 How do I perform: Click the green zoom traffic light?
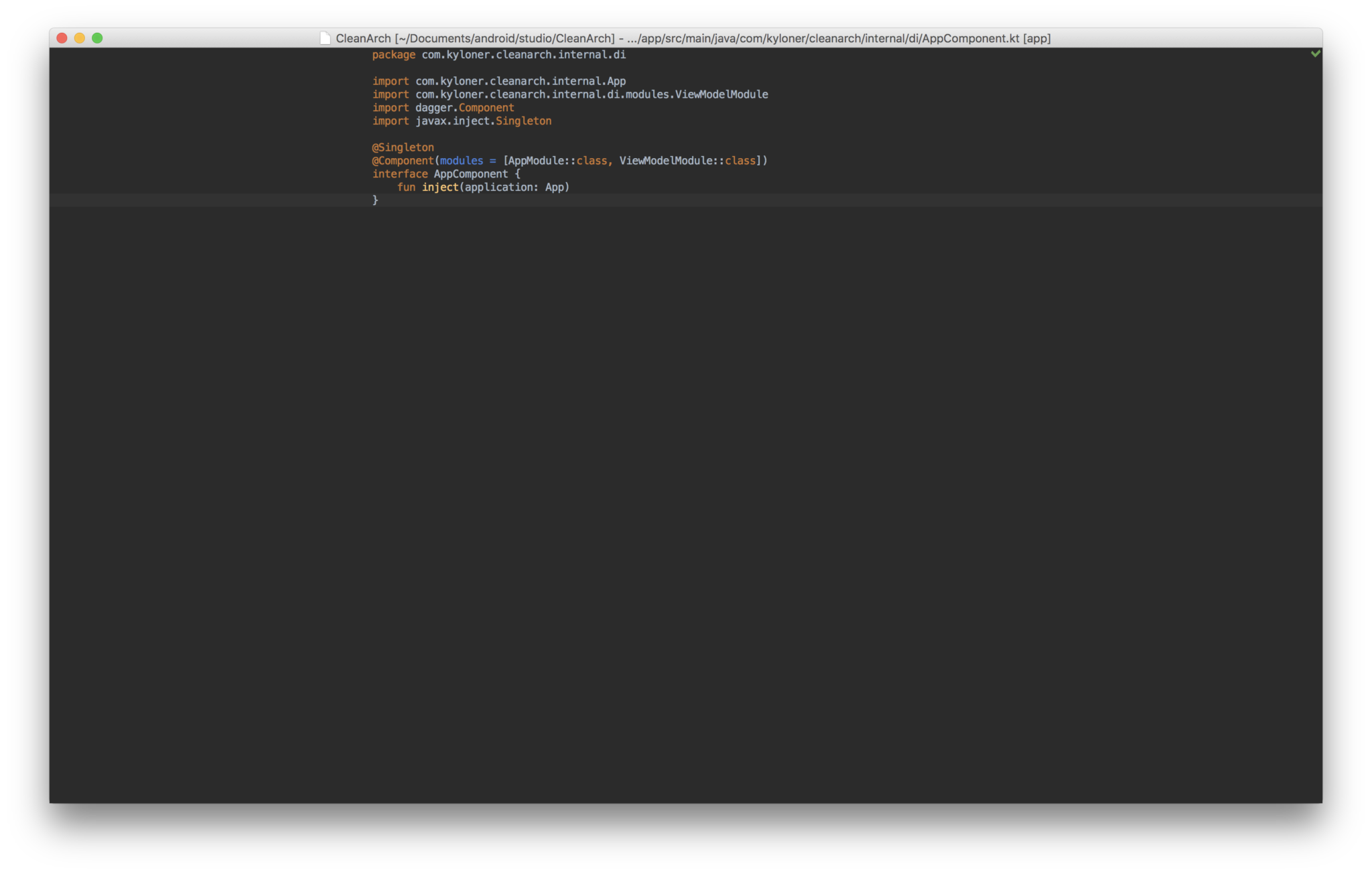tap(98, 38)
